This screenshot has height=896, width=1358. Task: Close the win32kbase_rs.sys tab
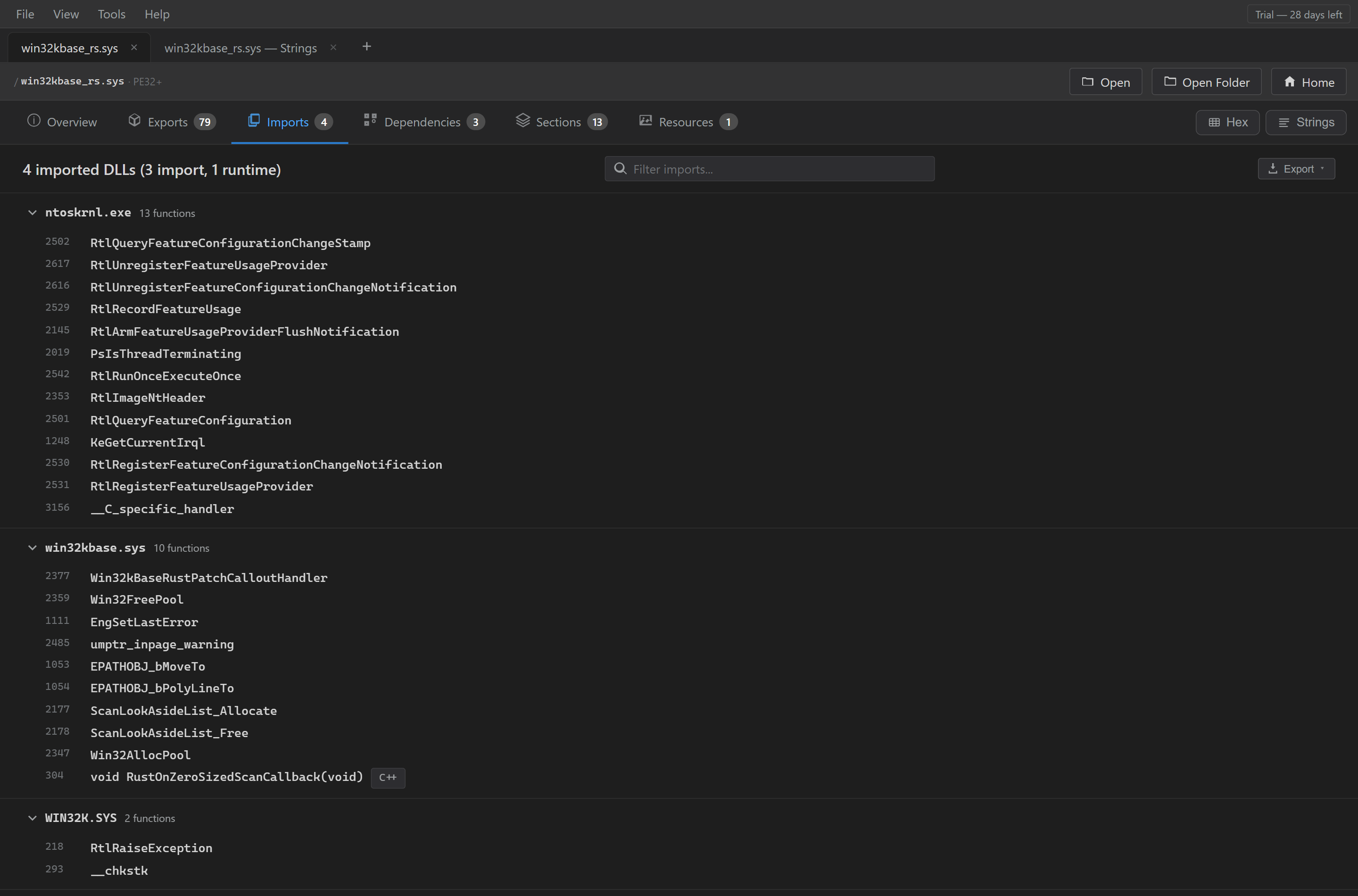click(134, 48)
